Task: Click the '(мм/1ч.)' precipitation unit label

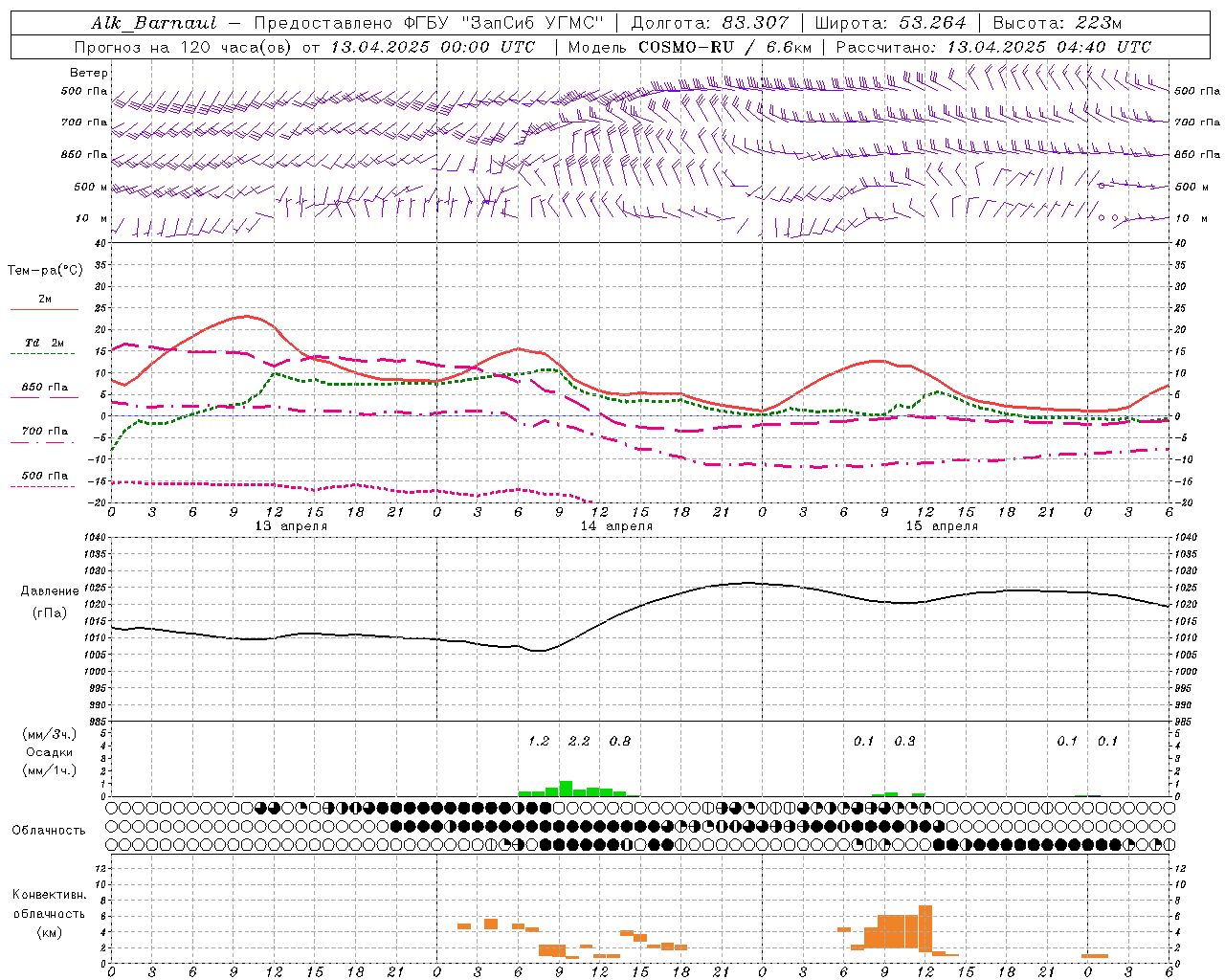Action: coord(50,771)
